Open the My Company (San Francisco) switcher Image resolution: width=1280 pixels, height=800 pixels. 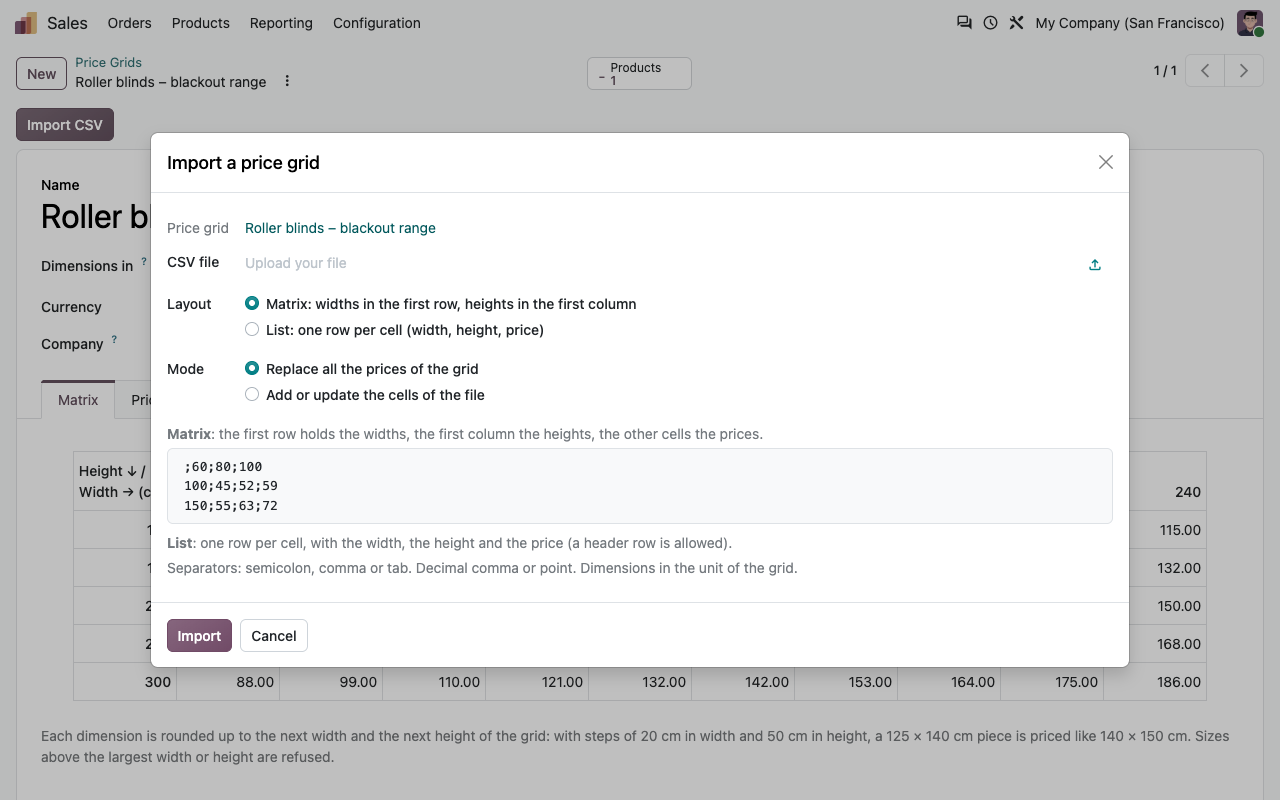click(x=1130, y=23)
